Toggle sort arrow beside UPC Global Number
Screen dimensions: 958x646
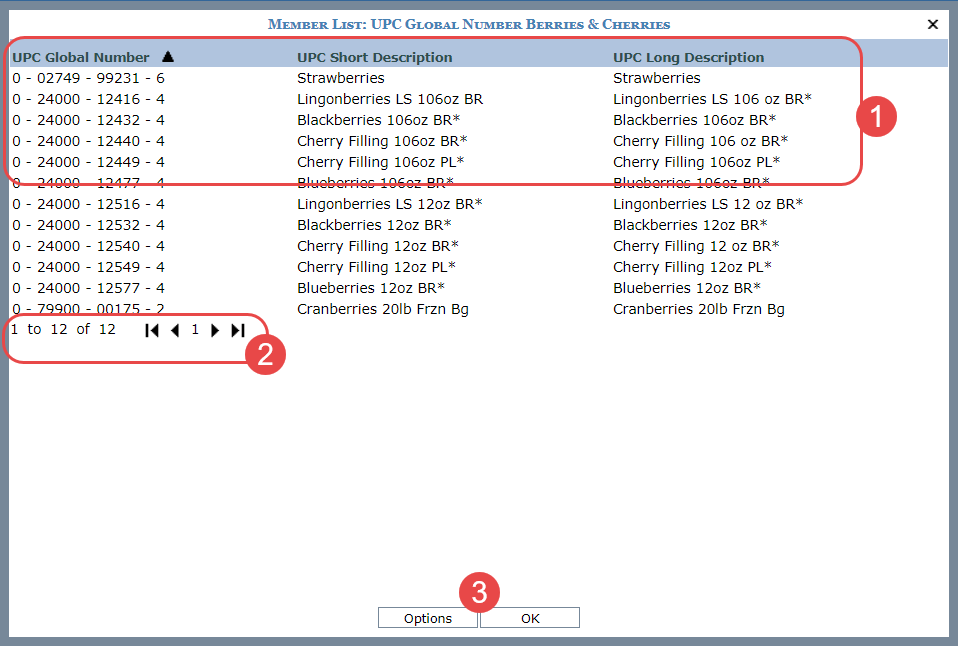pyautogui.click(x=168, y=57)
